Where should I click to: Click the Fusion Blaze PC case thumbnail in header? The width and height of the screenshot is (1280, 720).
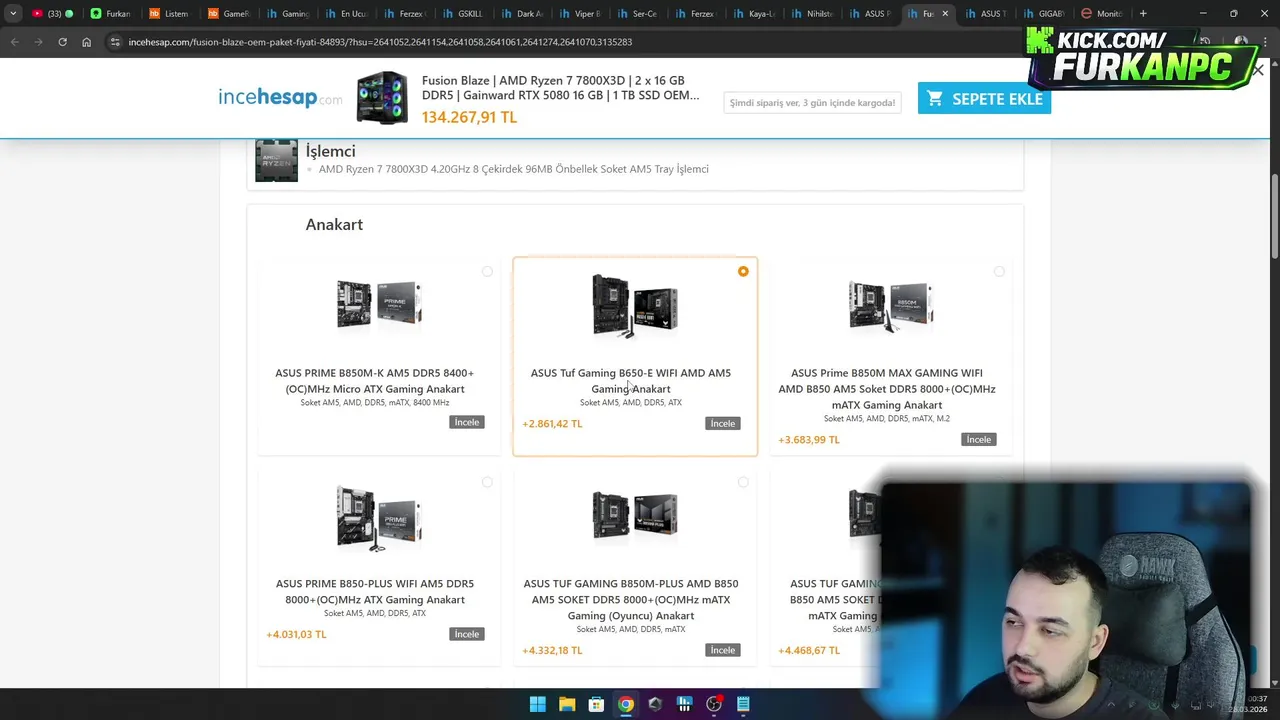(x=382, y=98)
